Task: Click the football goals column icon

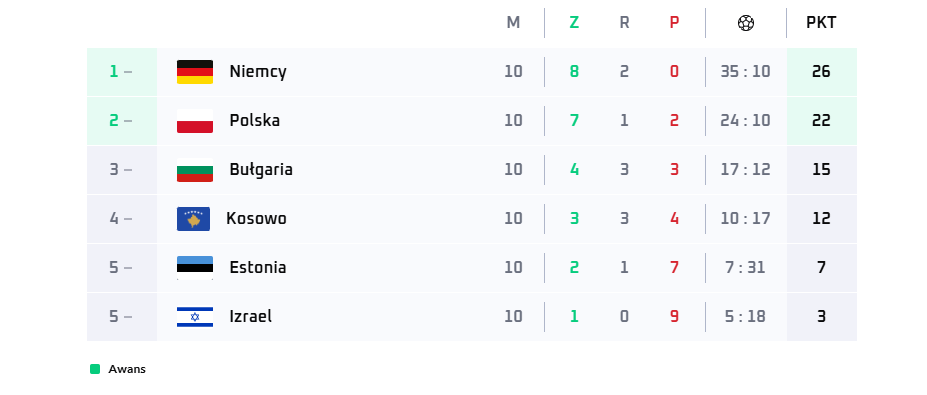Action: pos(746,23)
